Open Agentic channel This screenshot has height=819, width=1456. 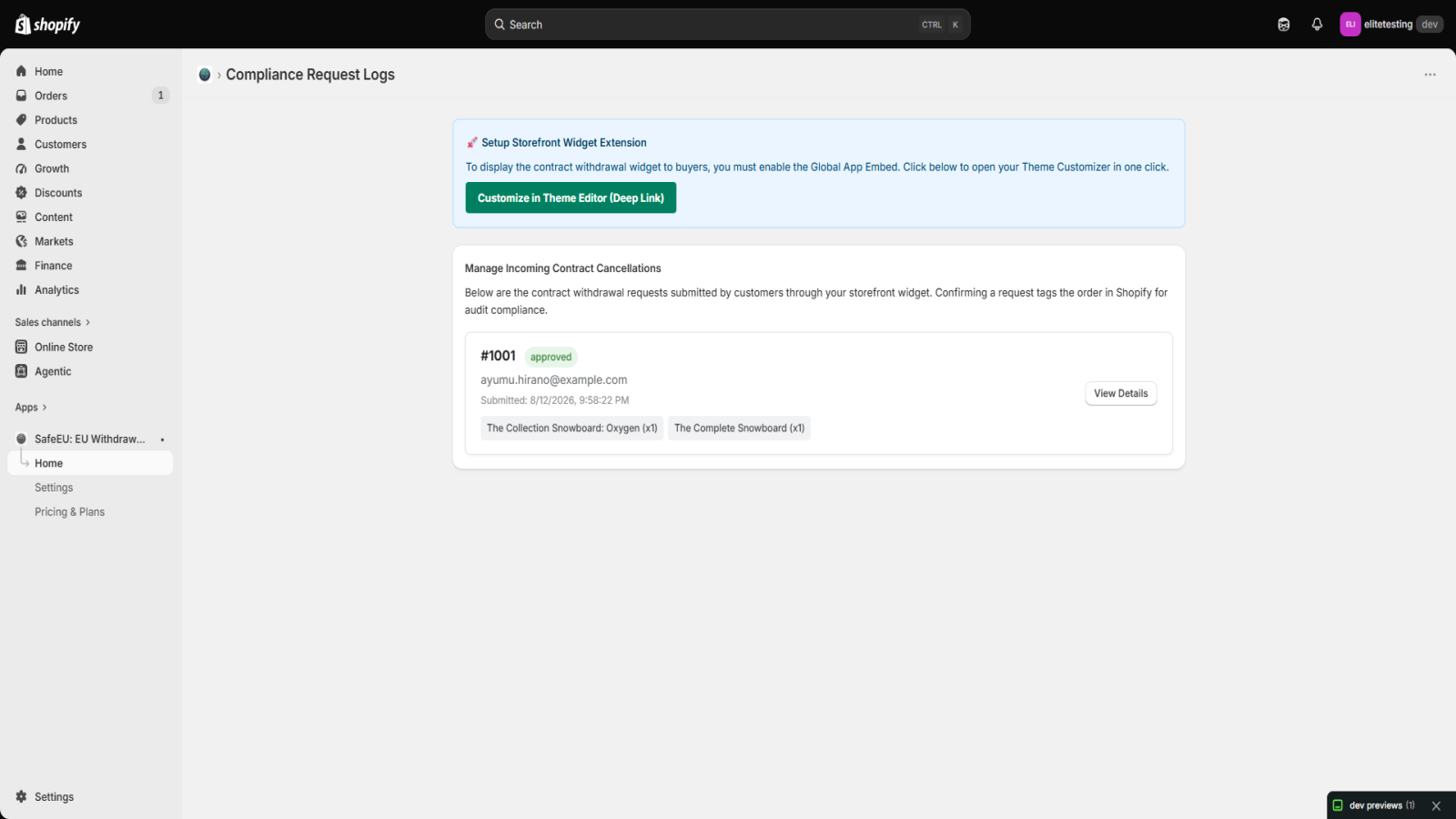click(x=90, y=371)
